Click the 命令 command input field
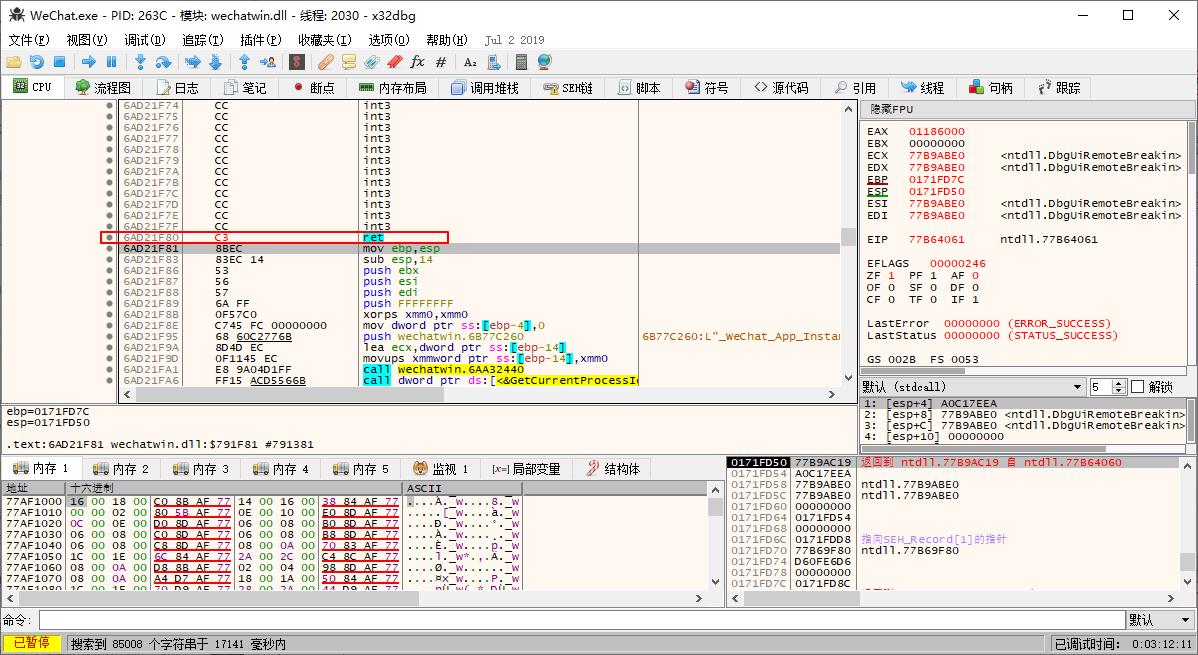 pos(580,620)
